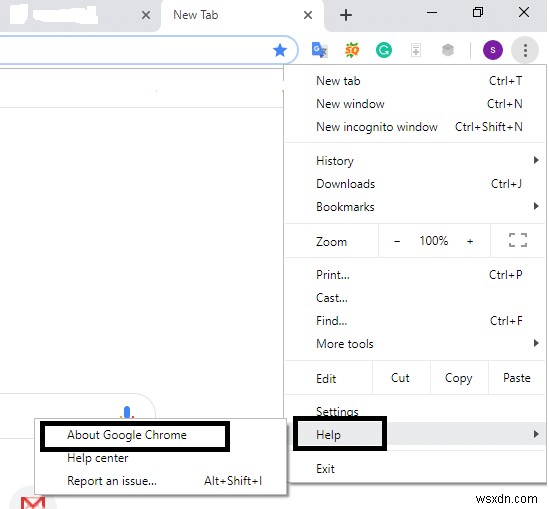Click the microphone voice search icon
The height and width of the screenshot is (509, 549).
click(127, 412)
